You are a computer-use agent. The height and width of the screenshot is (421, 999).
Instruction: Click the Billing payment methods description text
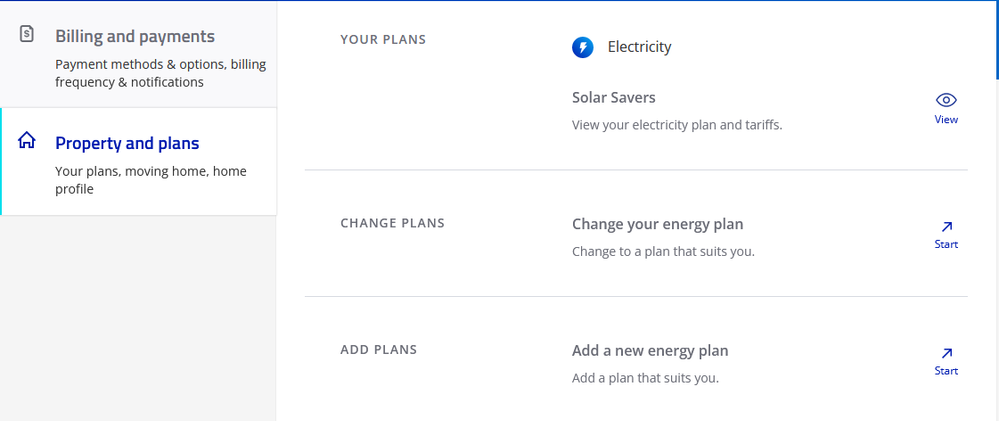(x=160, y=73)
